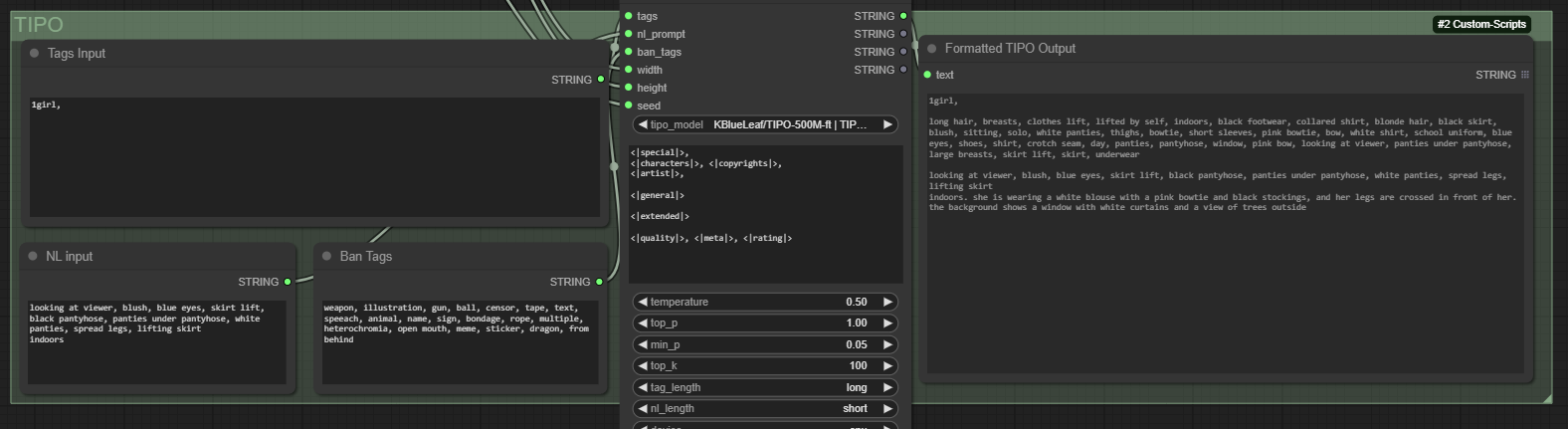Click the top_p value 1.00

pyautogui.click(x=857, y=322)
